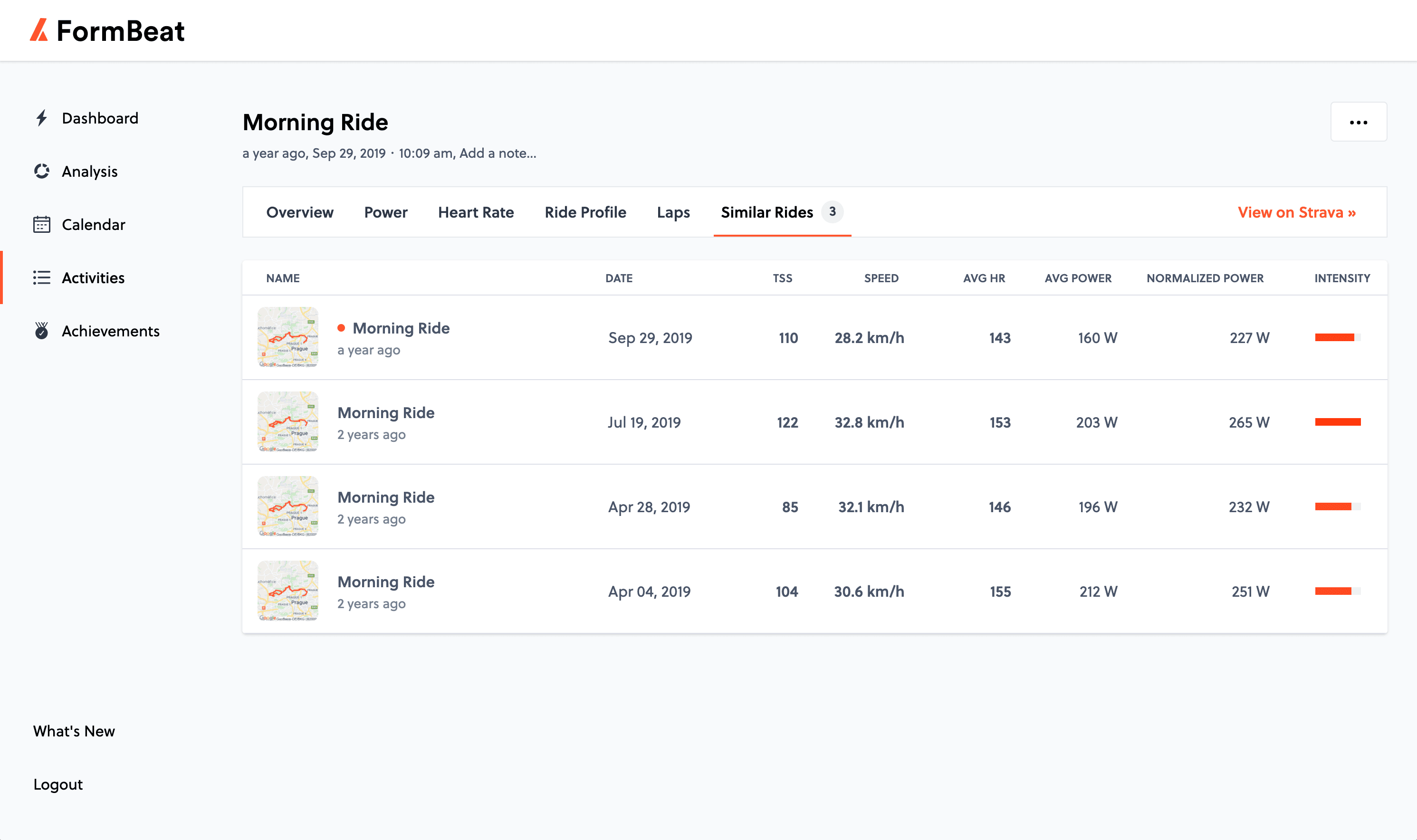Click the Activities list icon
Image resolution: width=1417 pixels, height=840 pixels.
coord(41,277)
